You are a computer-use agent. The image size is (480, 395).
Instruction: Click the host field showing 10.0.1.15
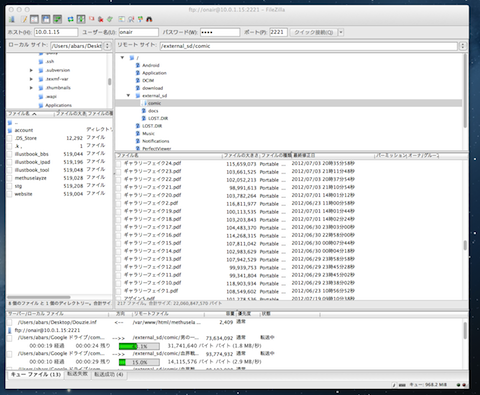pos(56,32)
